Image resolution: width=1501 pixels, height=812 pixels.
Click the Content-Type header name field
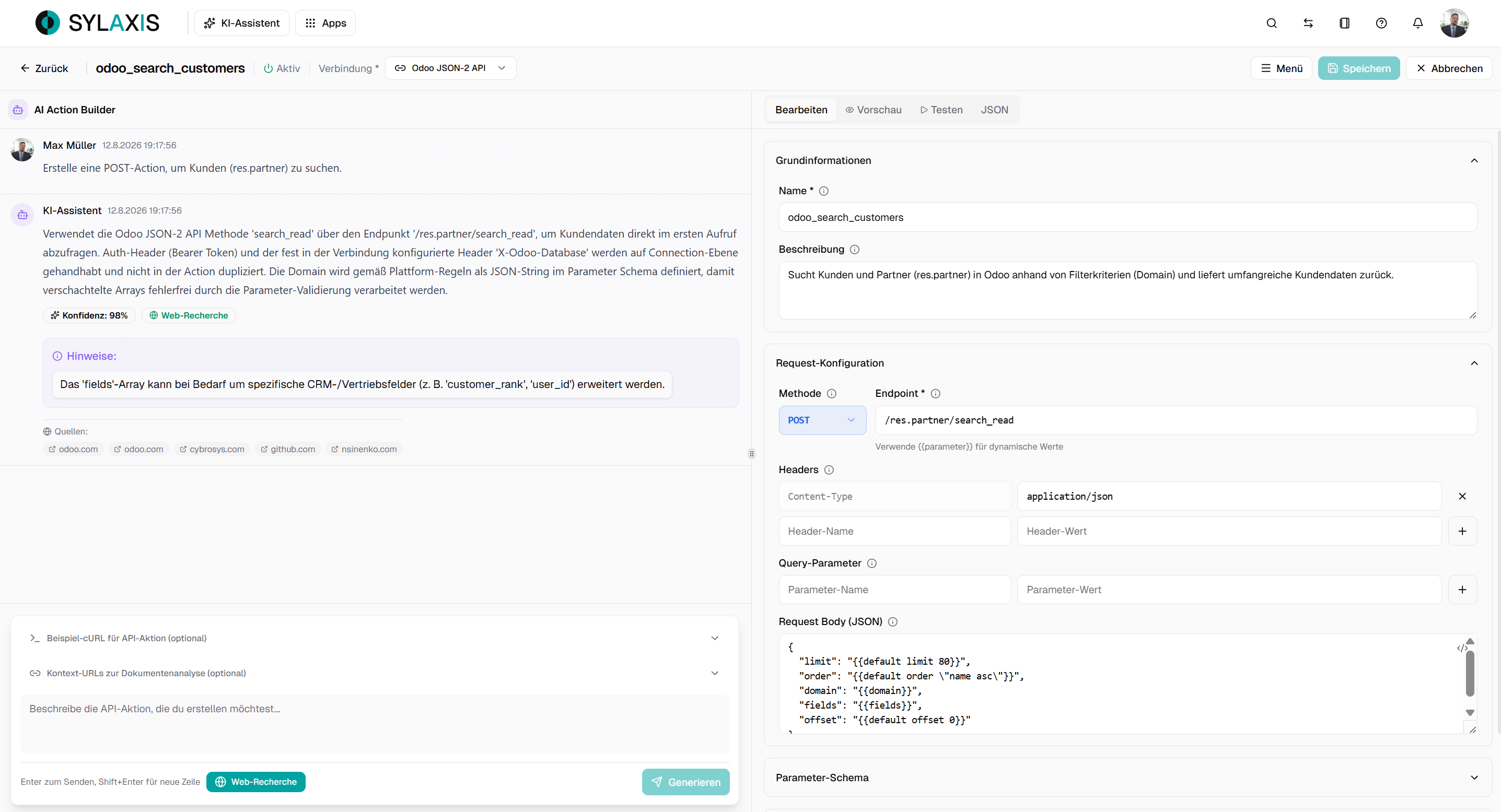click(x=894, y=496)
